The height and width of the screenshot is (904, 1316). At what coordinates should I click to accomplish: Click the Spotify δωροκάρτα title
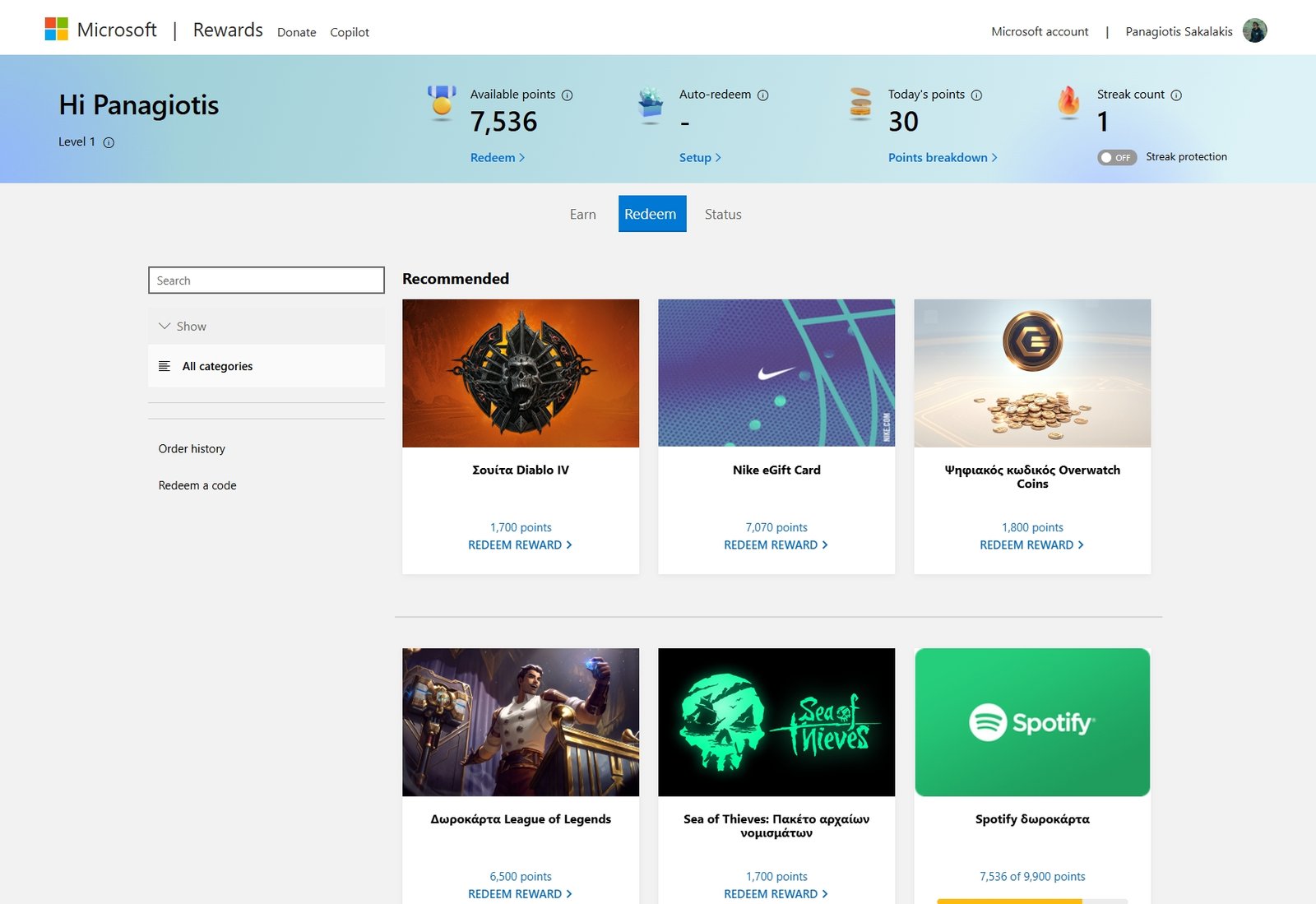(1032, 818)
